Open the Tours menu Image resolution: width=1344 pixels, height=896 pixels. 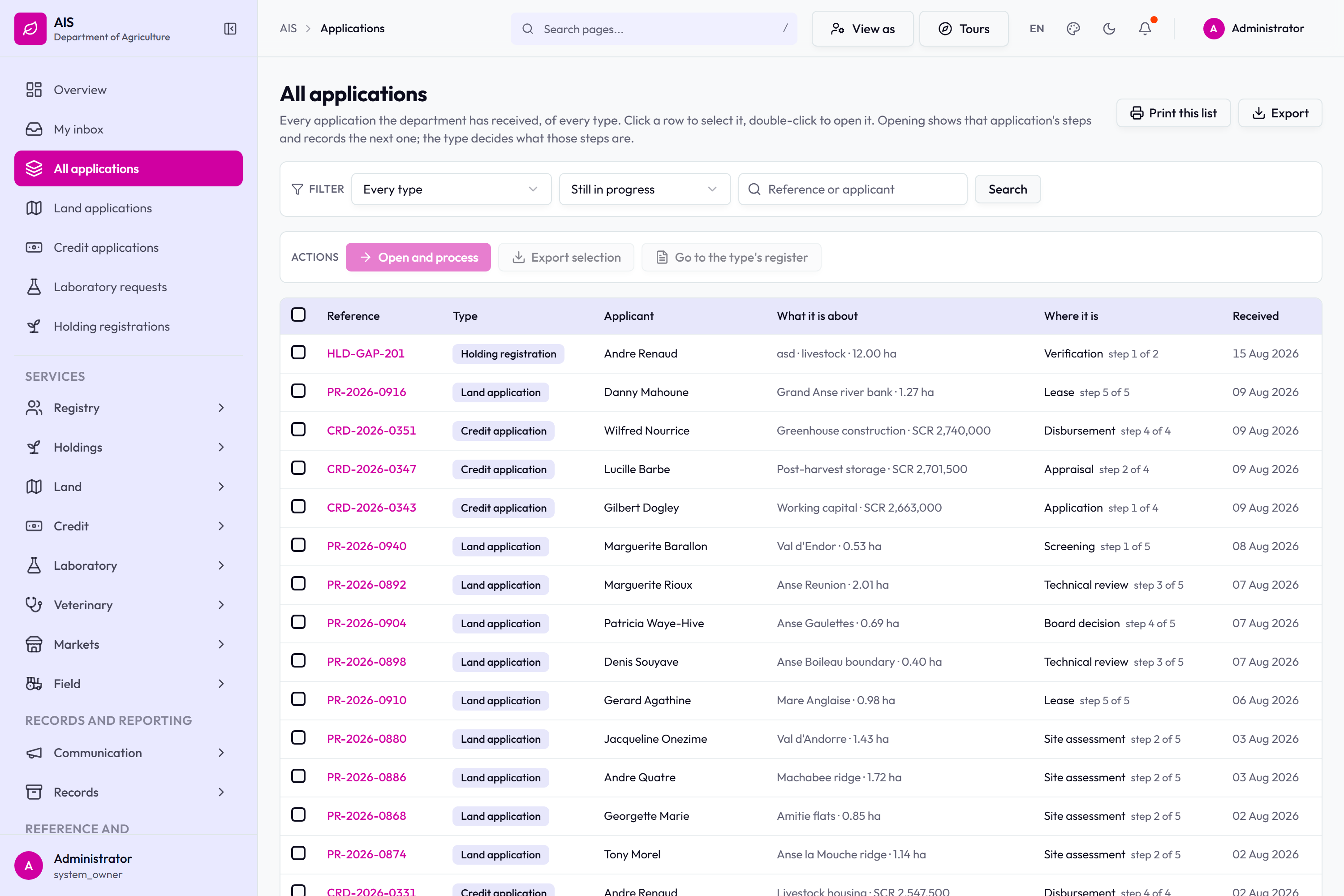click(x=964, y=29)
